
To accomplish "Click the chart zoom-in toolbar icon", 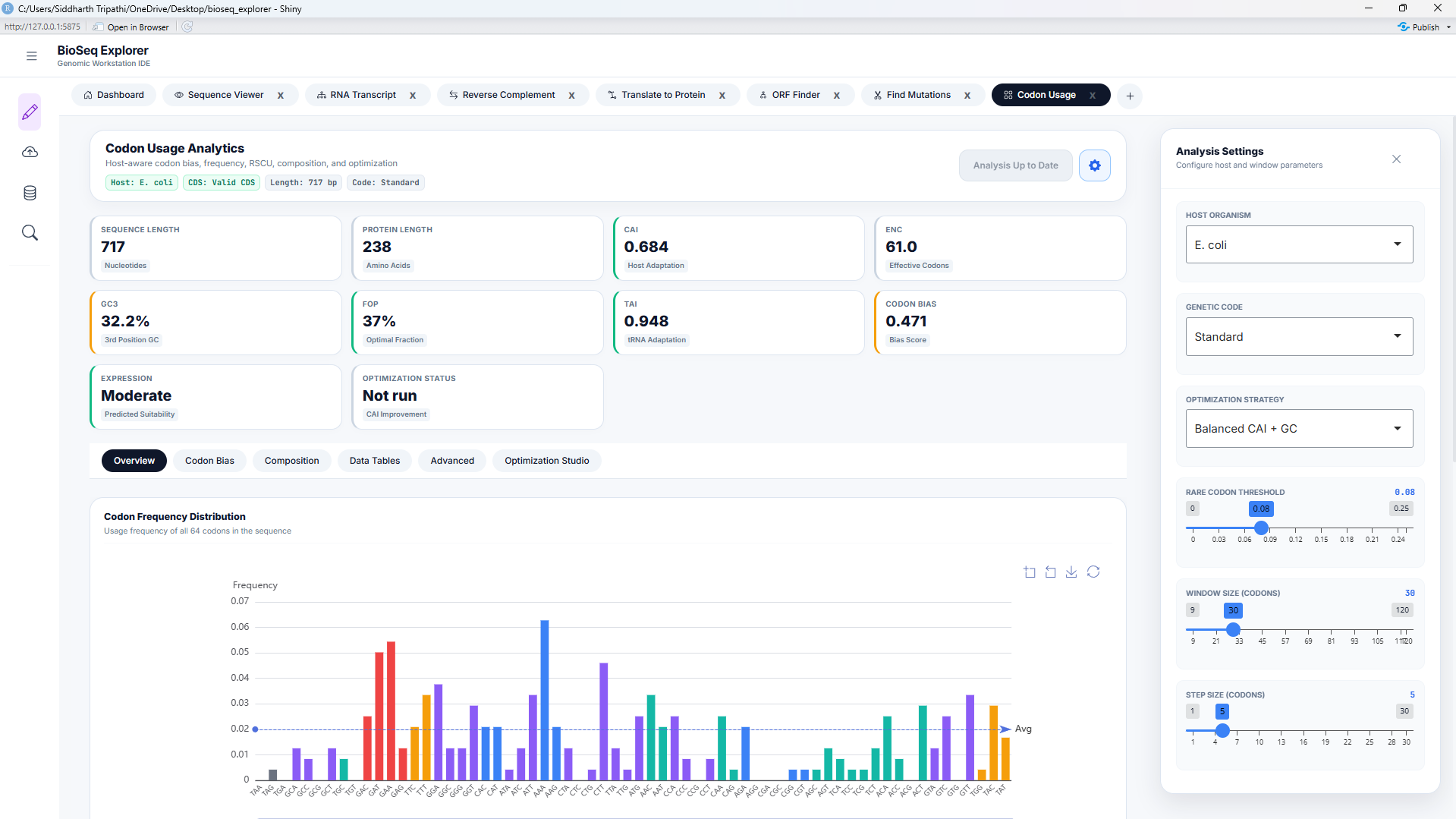I will (x=1030, y=572).
